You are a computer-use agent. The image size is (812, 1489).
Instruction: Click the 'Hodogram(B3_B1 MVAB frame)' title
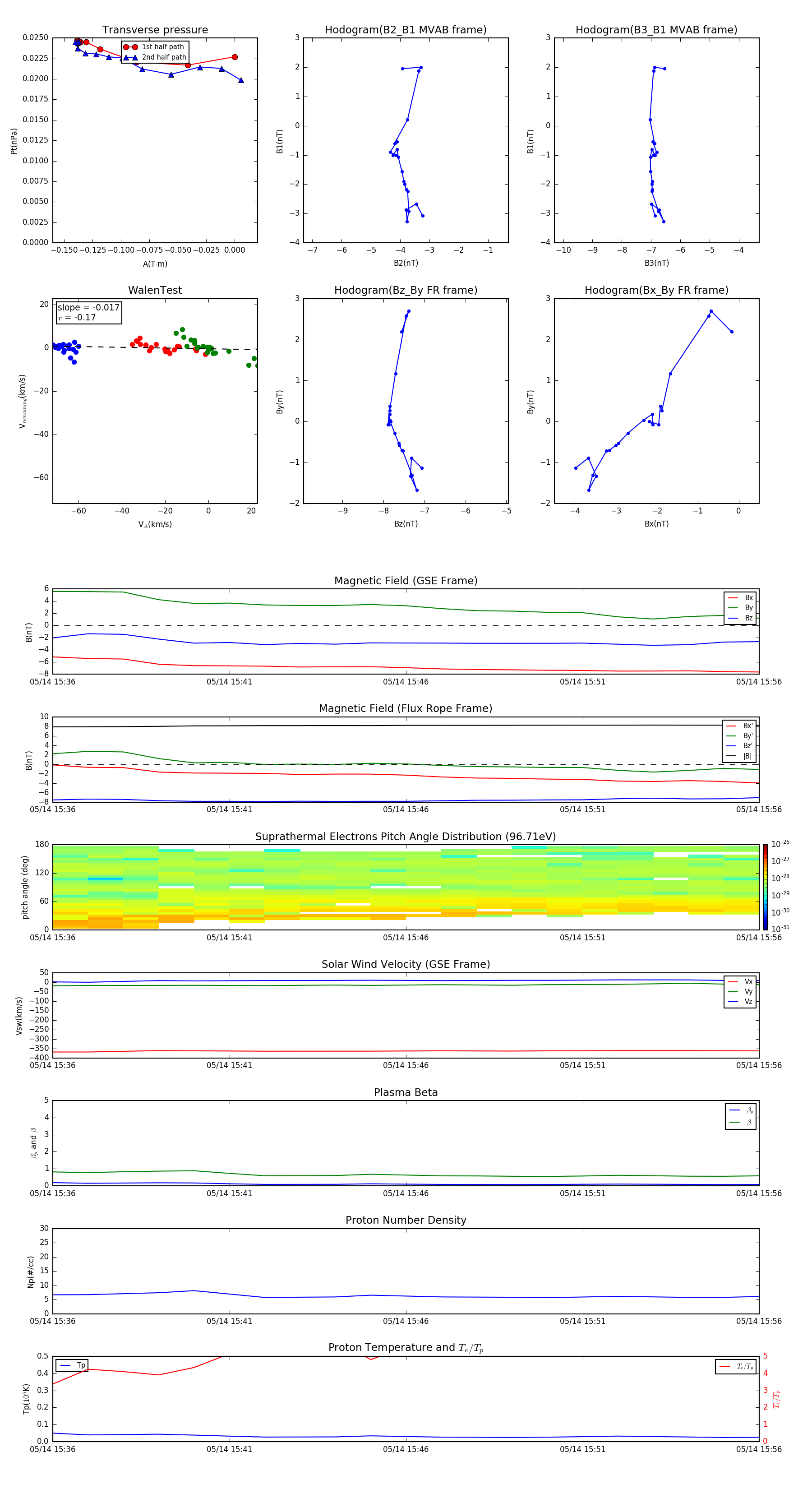656,30
